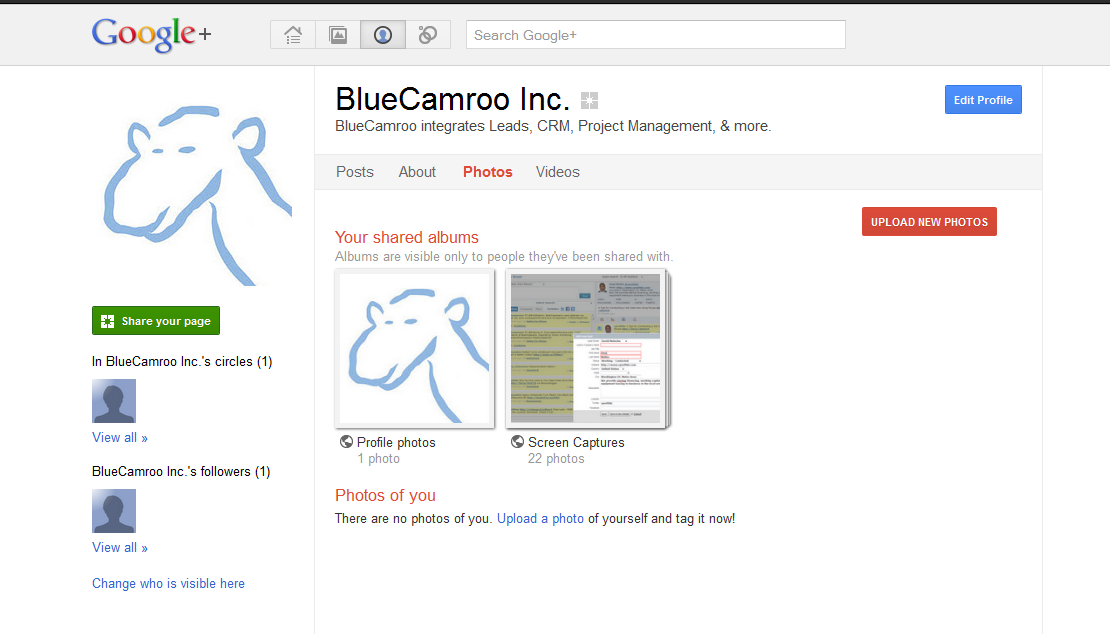Click View all under circles

(120, 437)
